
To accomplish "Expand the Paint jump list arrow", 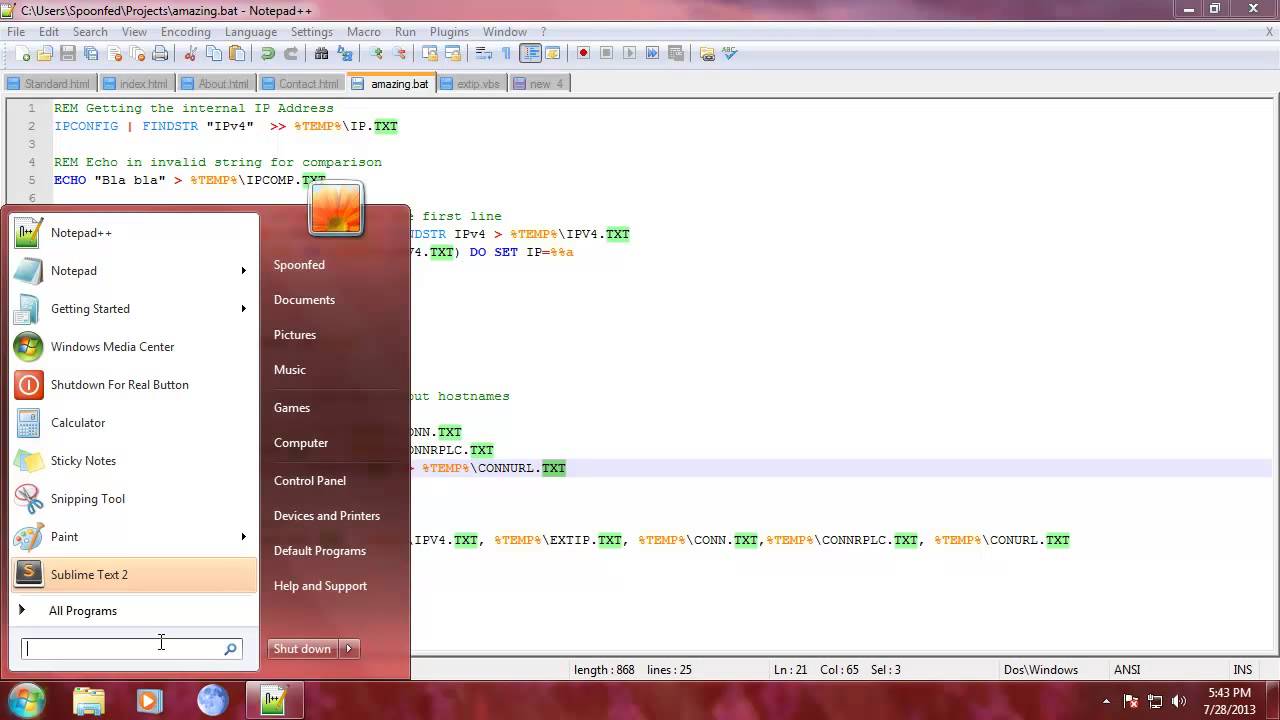I will (243, 537).
